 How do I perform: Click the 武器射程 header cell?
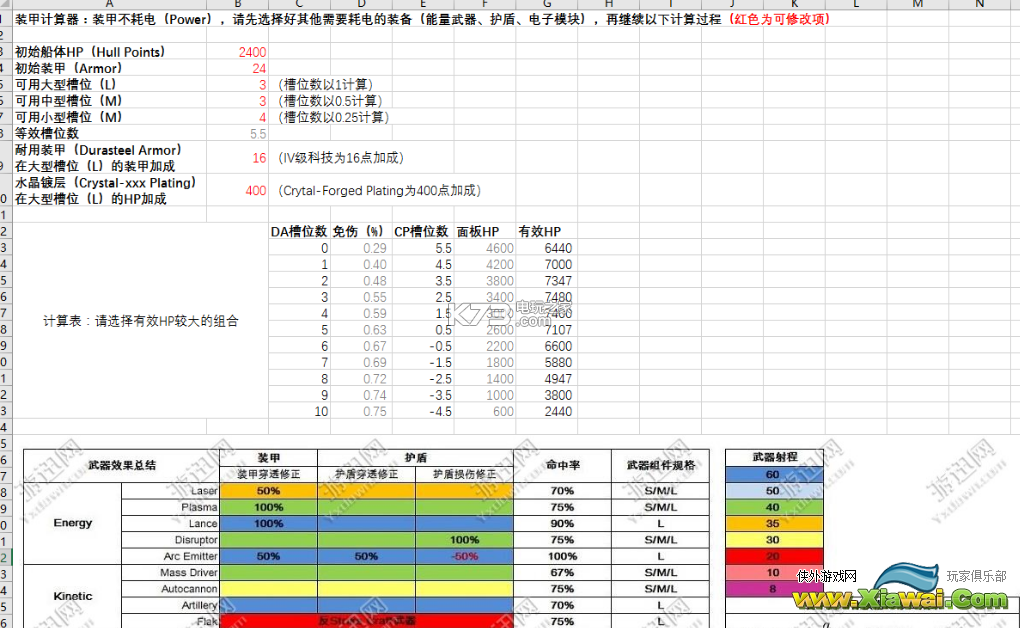(x=774, y=457)
